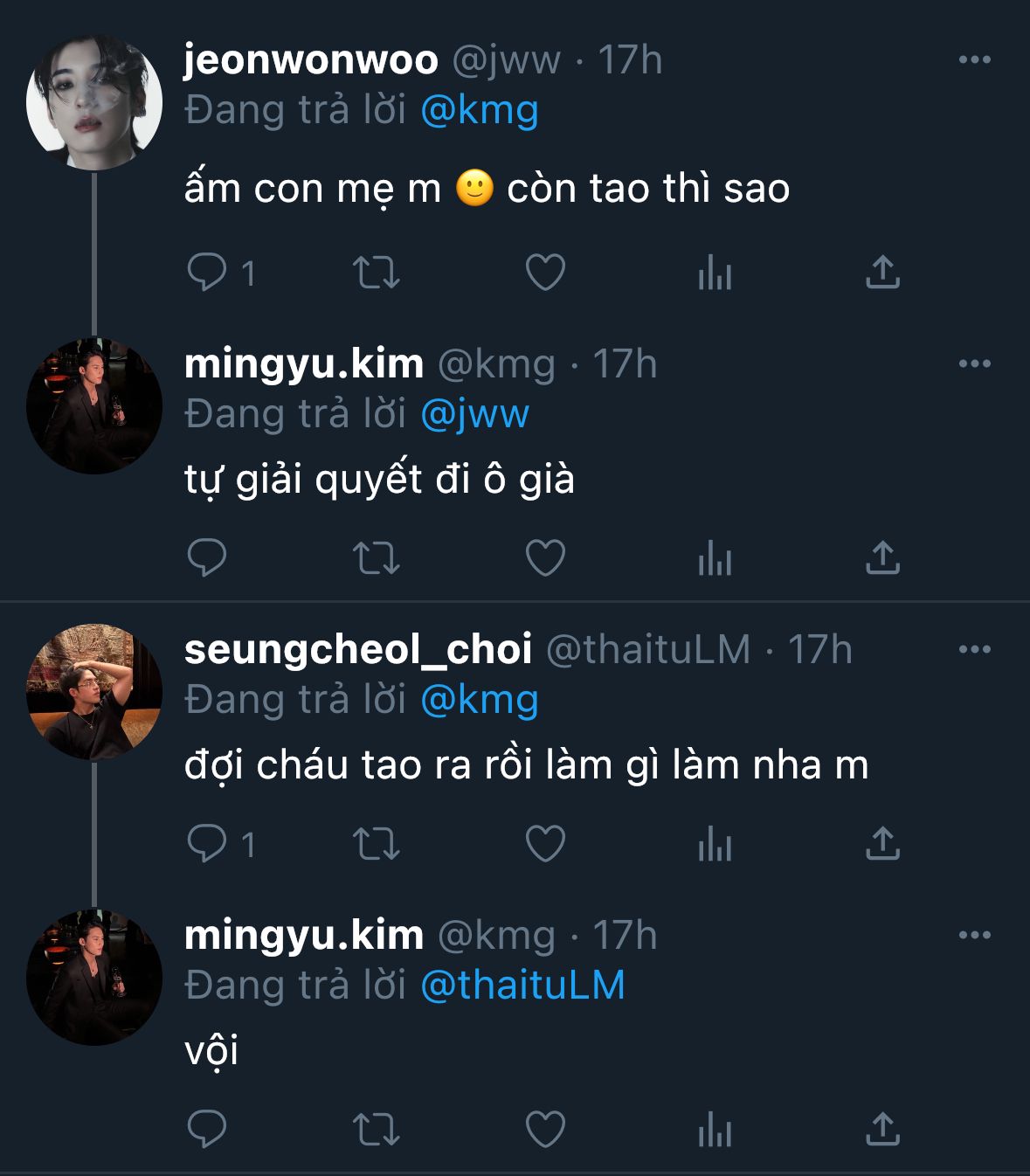Open @jww mention in mingyu.kim's reply
1030x1176 pixels.
tap(474, 414)
